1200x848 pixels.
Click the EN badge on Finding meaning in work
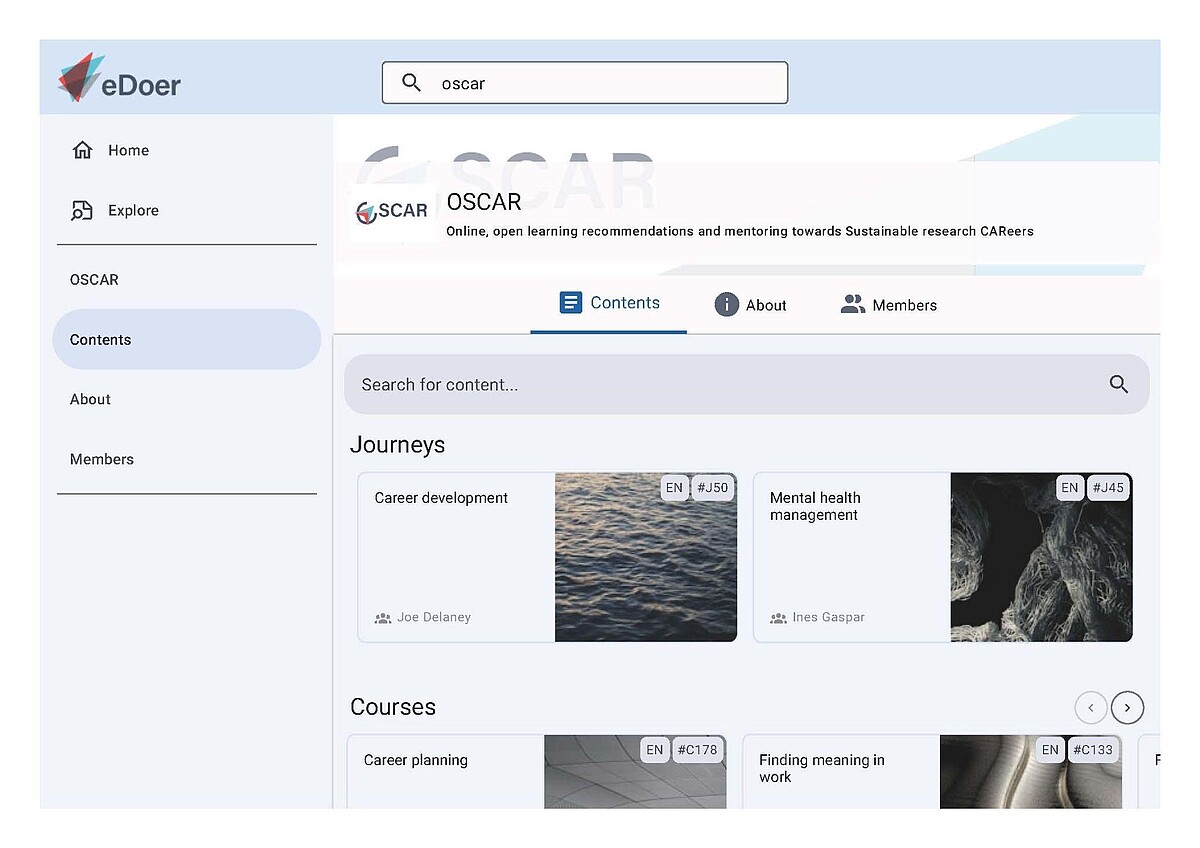1049,750
